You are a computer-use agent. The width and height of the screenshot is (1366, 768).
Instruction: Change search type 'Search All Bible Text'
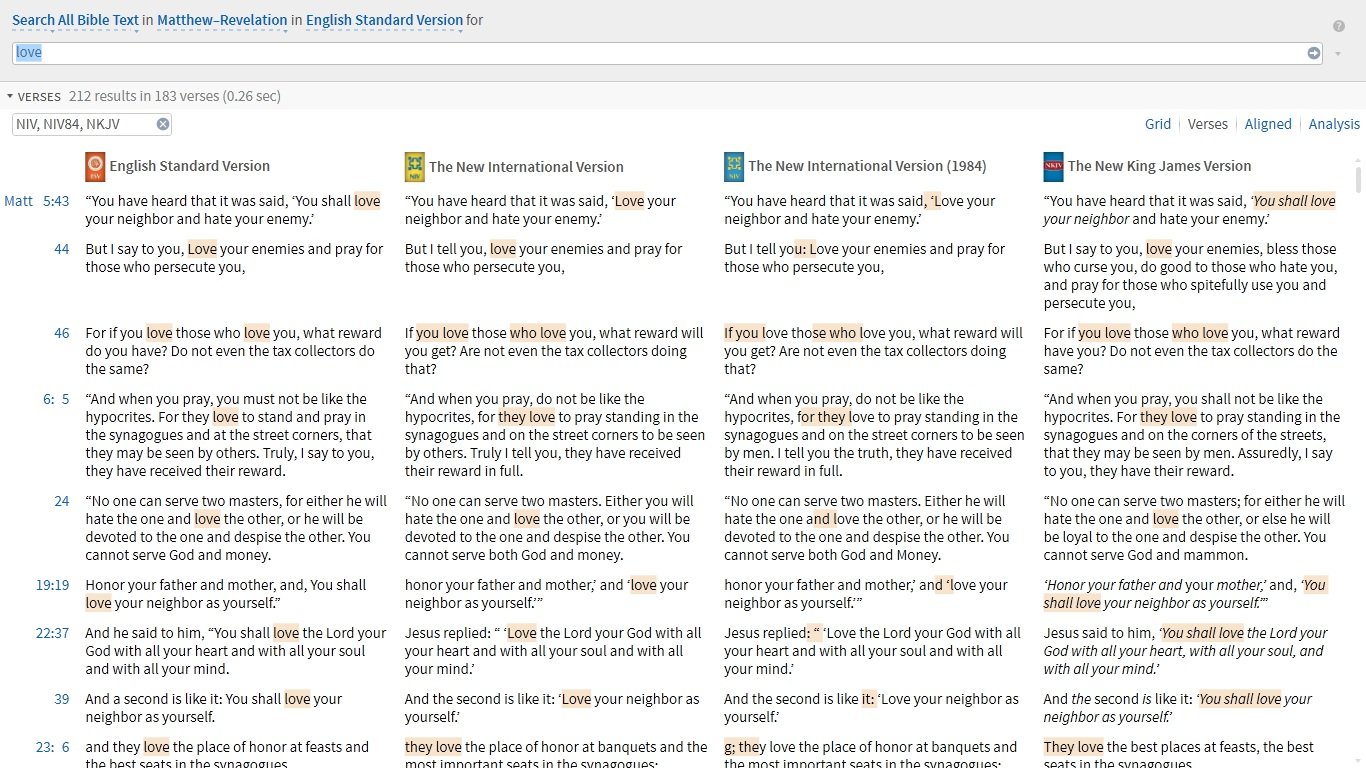75,20
